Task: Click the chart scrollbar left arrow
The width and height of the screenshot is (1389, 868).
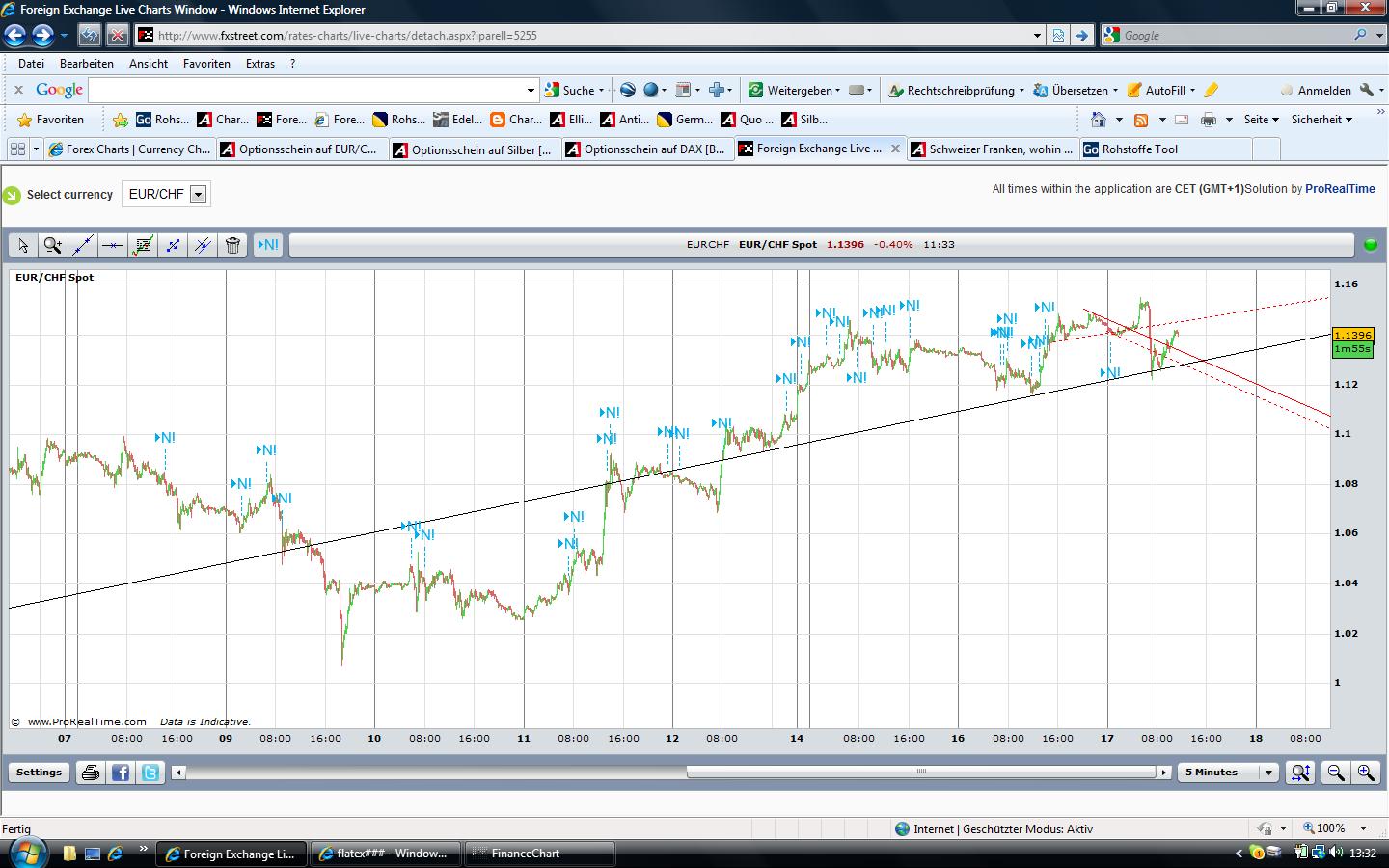Action: tap(178, 773)
